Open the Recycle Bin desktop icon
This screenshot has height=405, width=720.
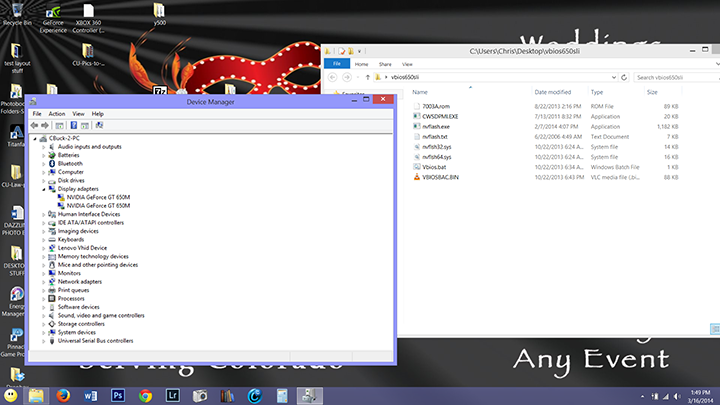(17, 14)
